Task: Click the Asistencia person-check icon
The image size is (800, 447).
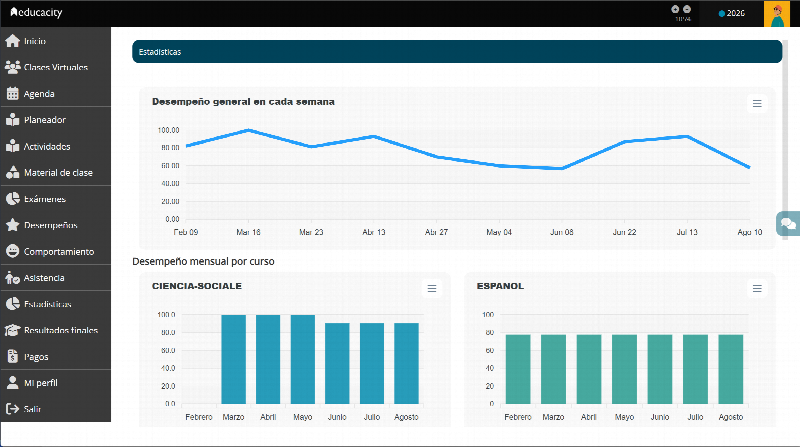Action: coord(12,278)
